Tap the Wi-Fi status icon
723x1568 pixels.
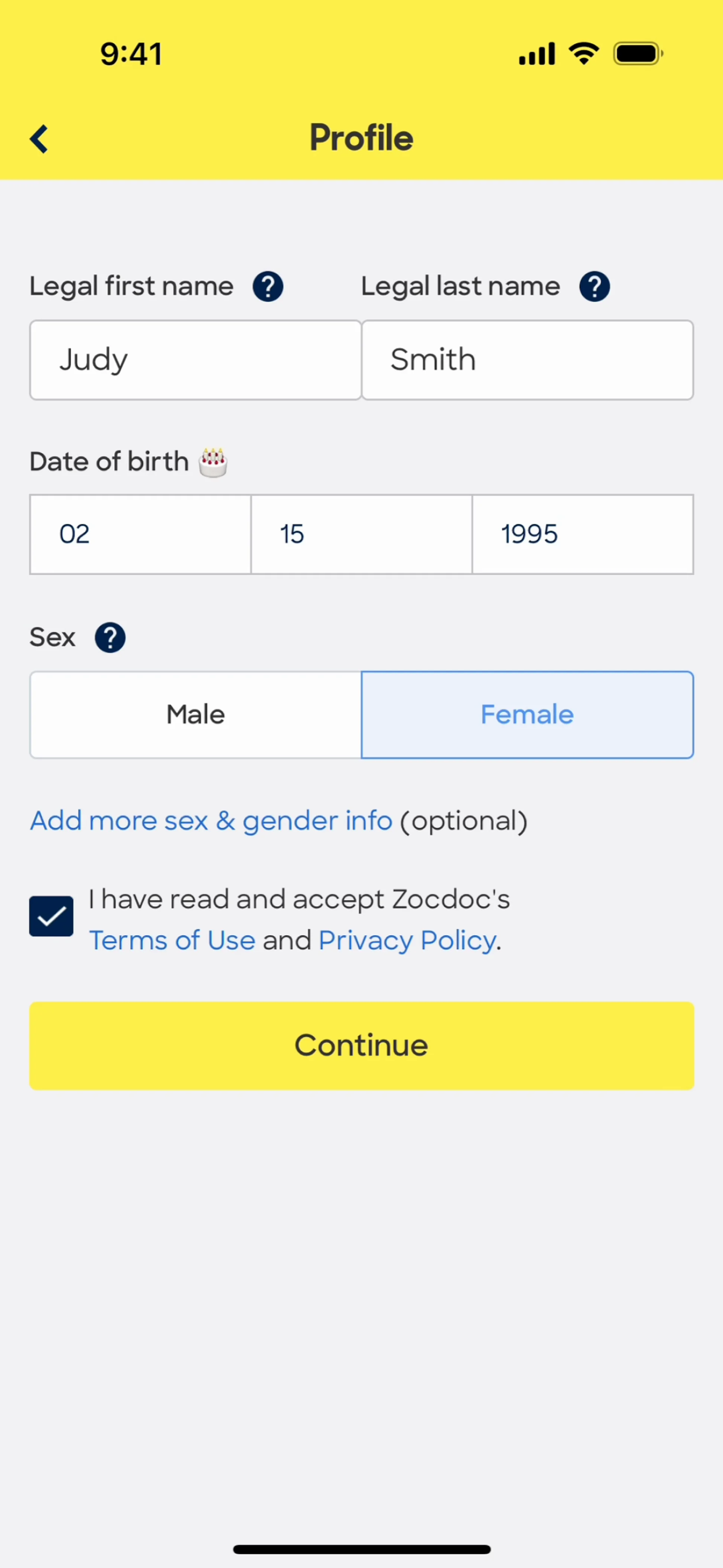[584, 53]
